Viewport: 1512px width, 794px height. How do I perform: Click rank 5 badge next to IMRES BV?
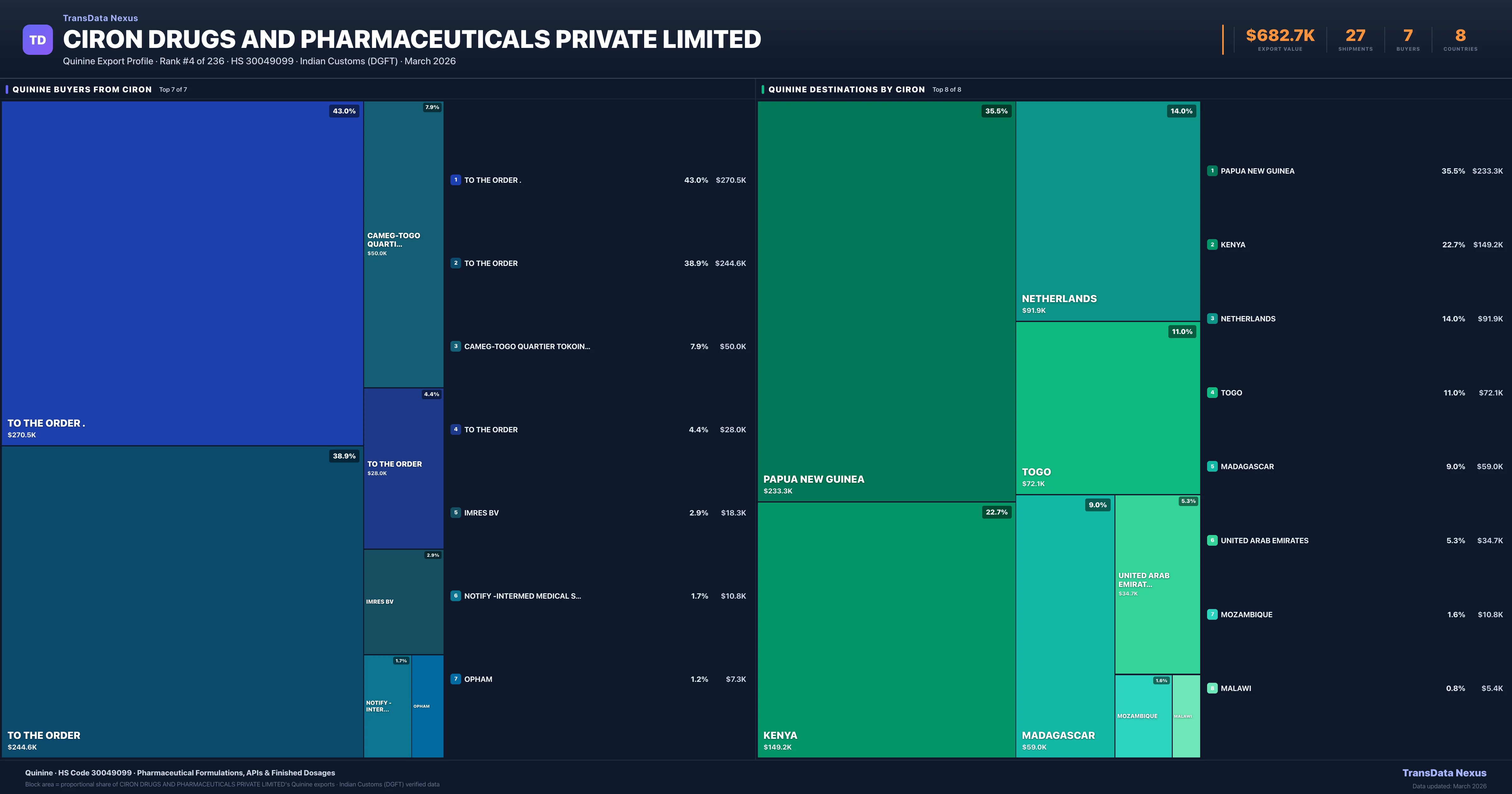[x=455, y=513]
